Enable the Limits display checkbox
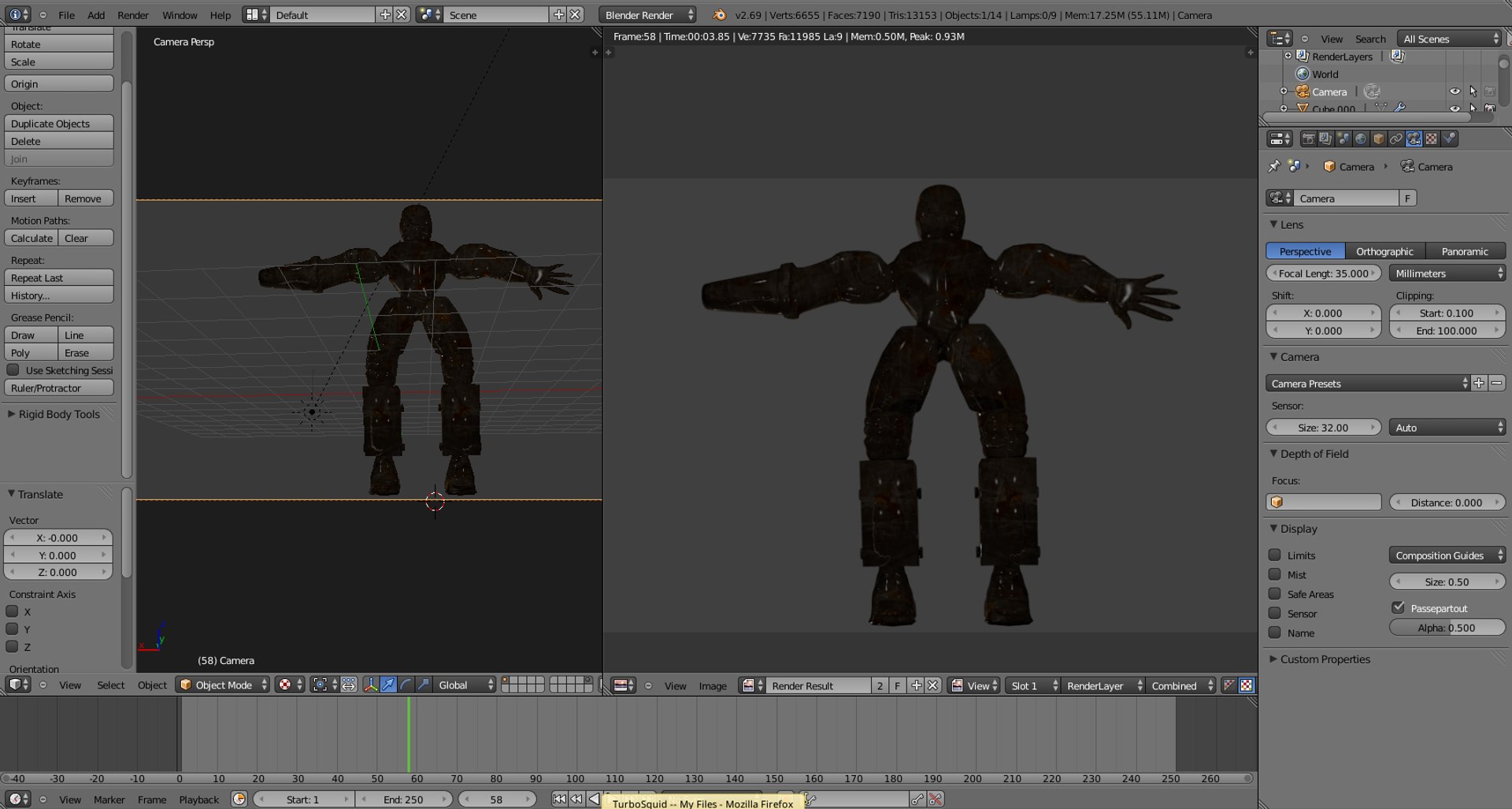Image resolution: width=1512 pixels, height=809 pixels. pyautogui.click(x=1274, y=555)
